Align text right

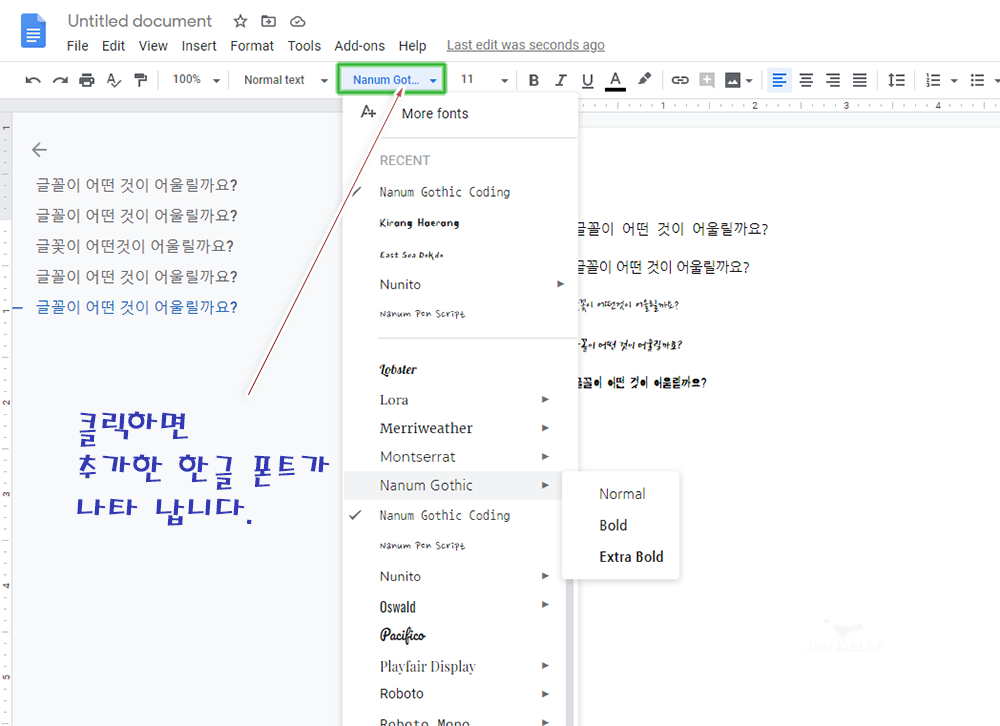pyautogui.click(x=833, y=80)
